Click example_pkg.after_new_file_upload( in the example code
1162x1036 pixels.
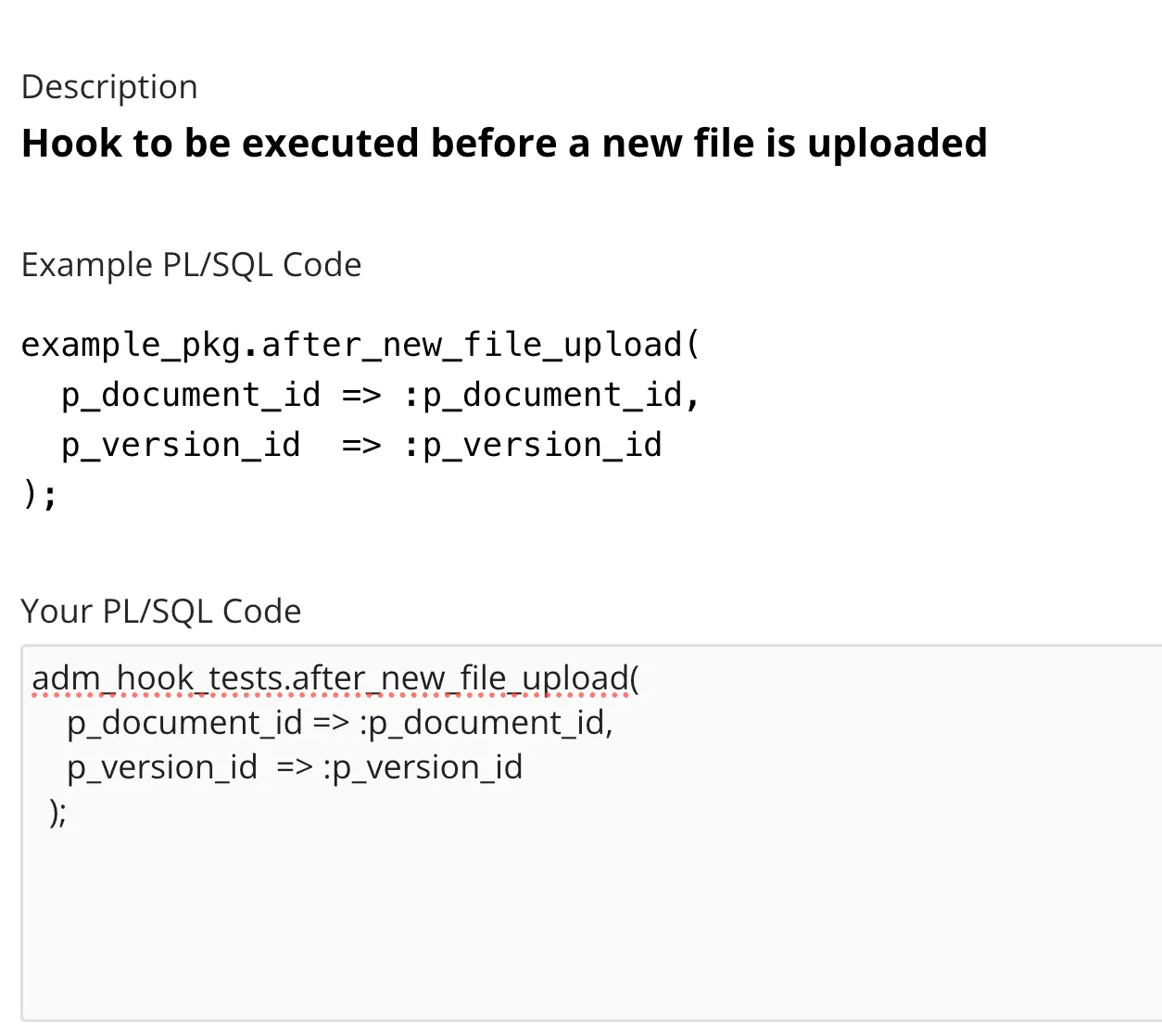tap(360, 345)
